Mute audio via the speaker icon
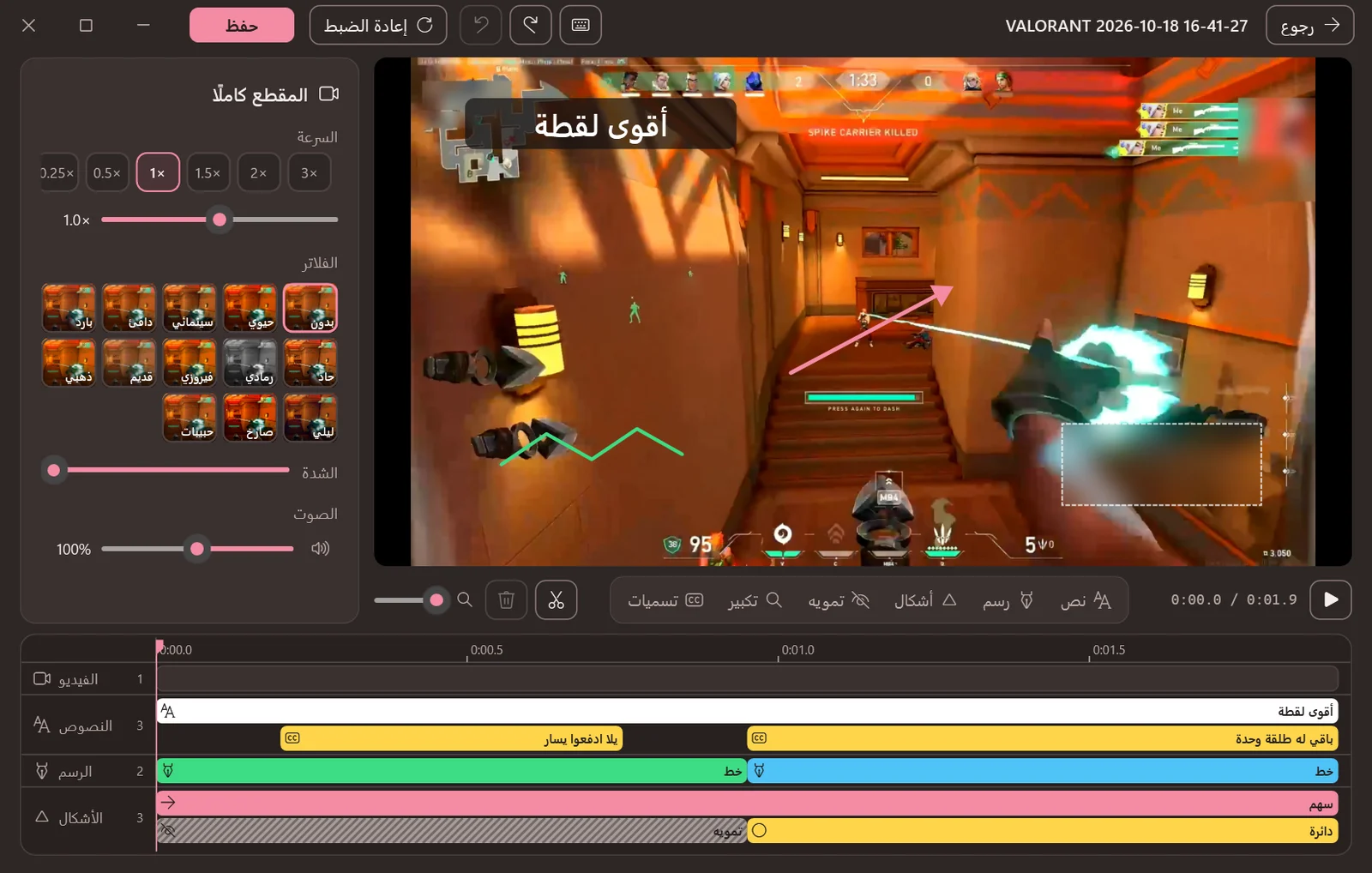 tap(321, 548)
